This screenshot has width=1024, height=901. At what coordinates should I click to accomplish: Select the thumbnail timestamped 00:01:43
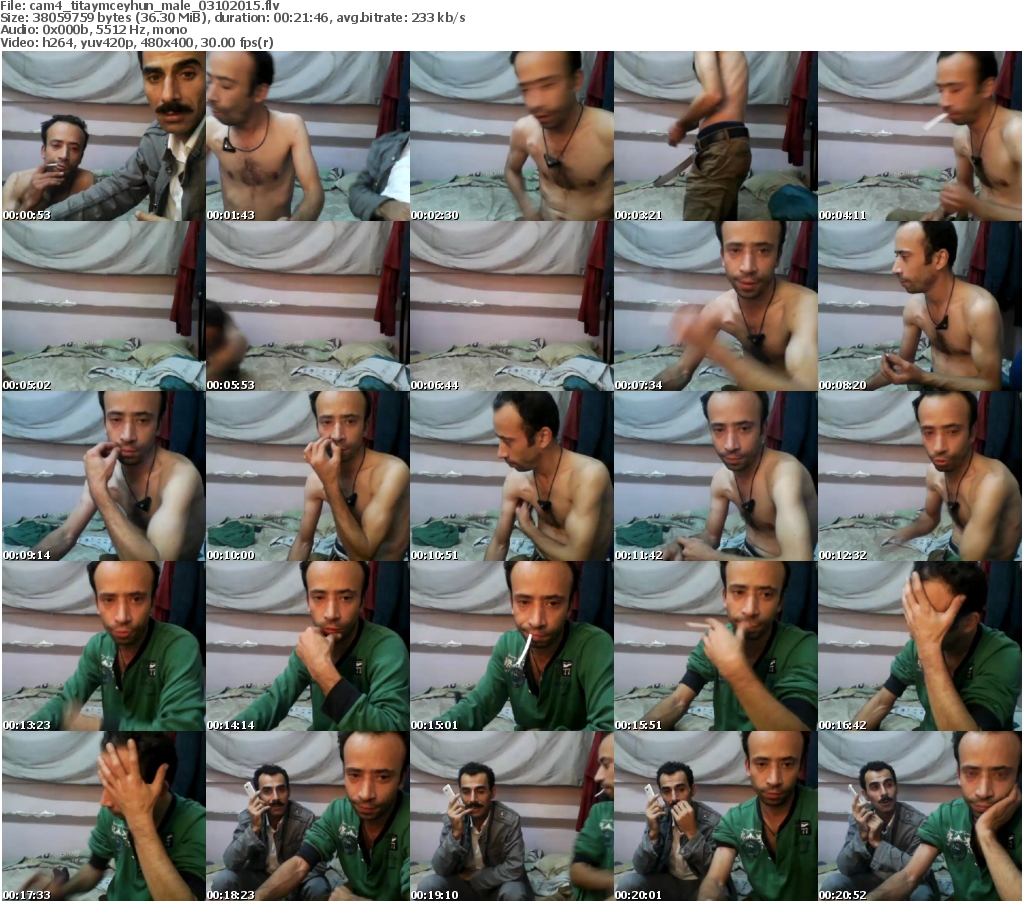tap(308, 136)
